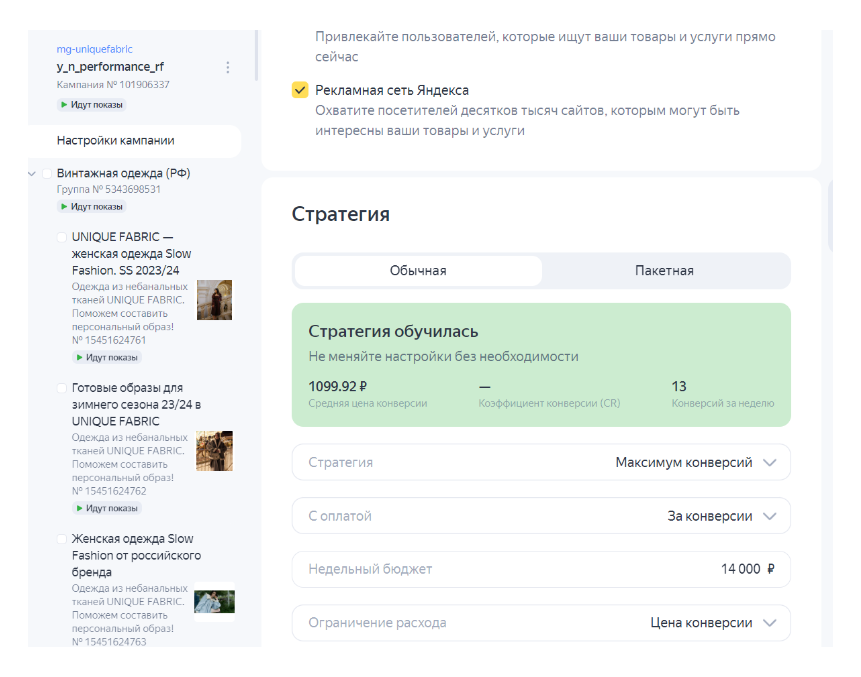Select the Винтажная одежда (РФ) group checkbox
The image size is (861, 677).
pos(47,173)
